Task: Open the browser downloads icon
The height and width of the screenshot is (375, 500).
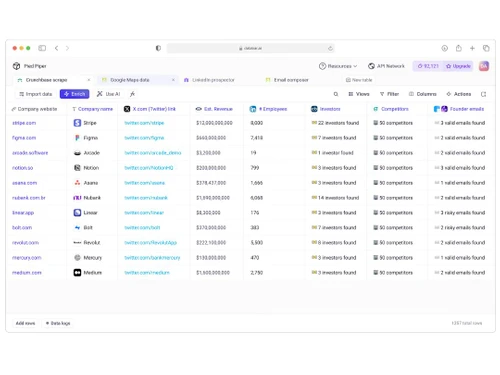Action: pos(445,48)
